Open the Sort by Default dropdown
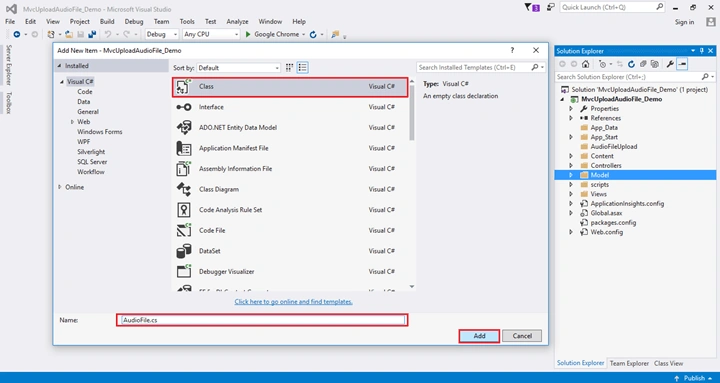 pyautogui.click(x=238, y=68)
